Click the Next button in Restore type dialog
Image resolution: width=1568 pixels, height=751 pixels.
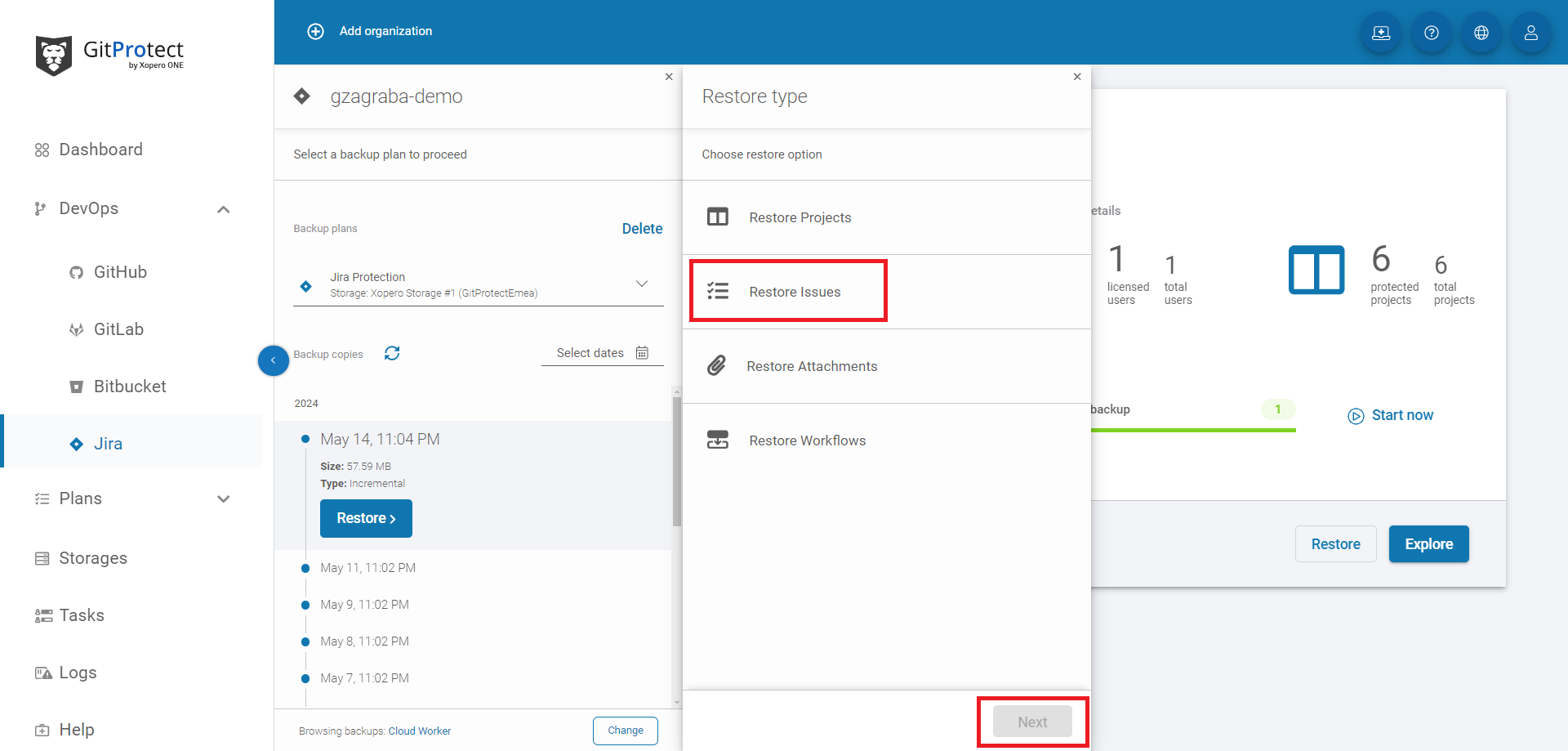tap(1031, 722)
